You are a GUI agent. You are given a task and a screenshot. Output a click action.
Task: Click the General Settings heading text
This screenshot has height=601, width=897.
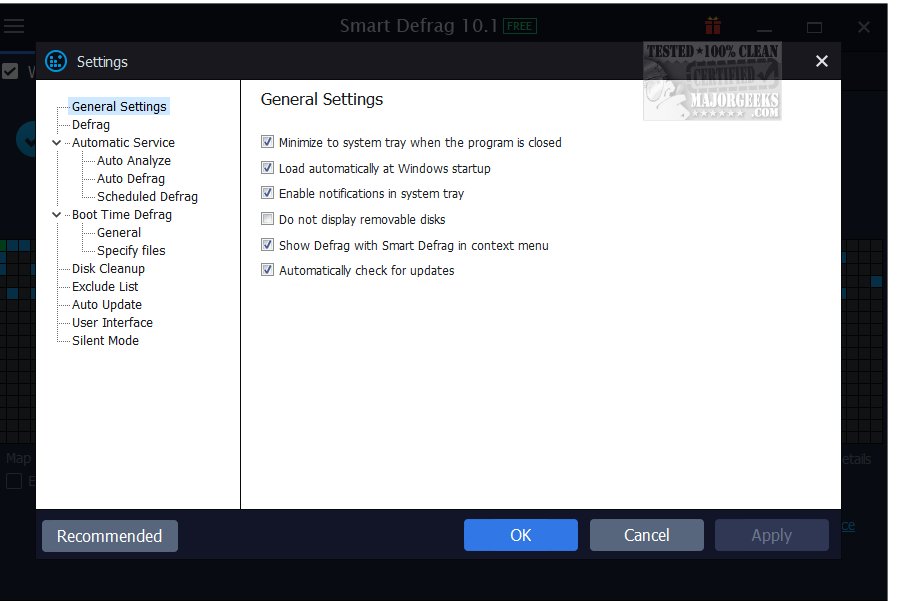tap(322, 99)
